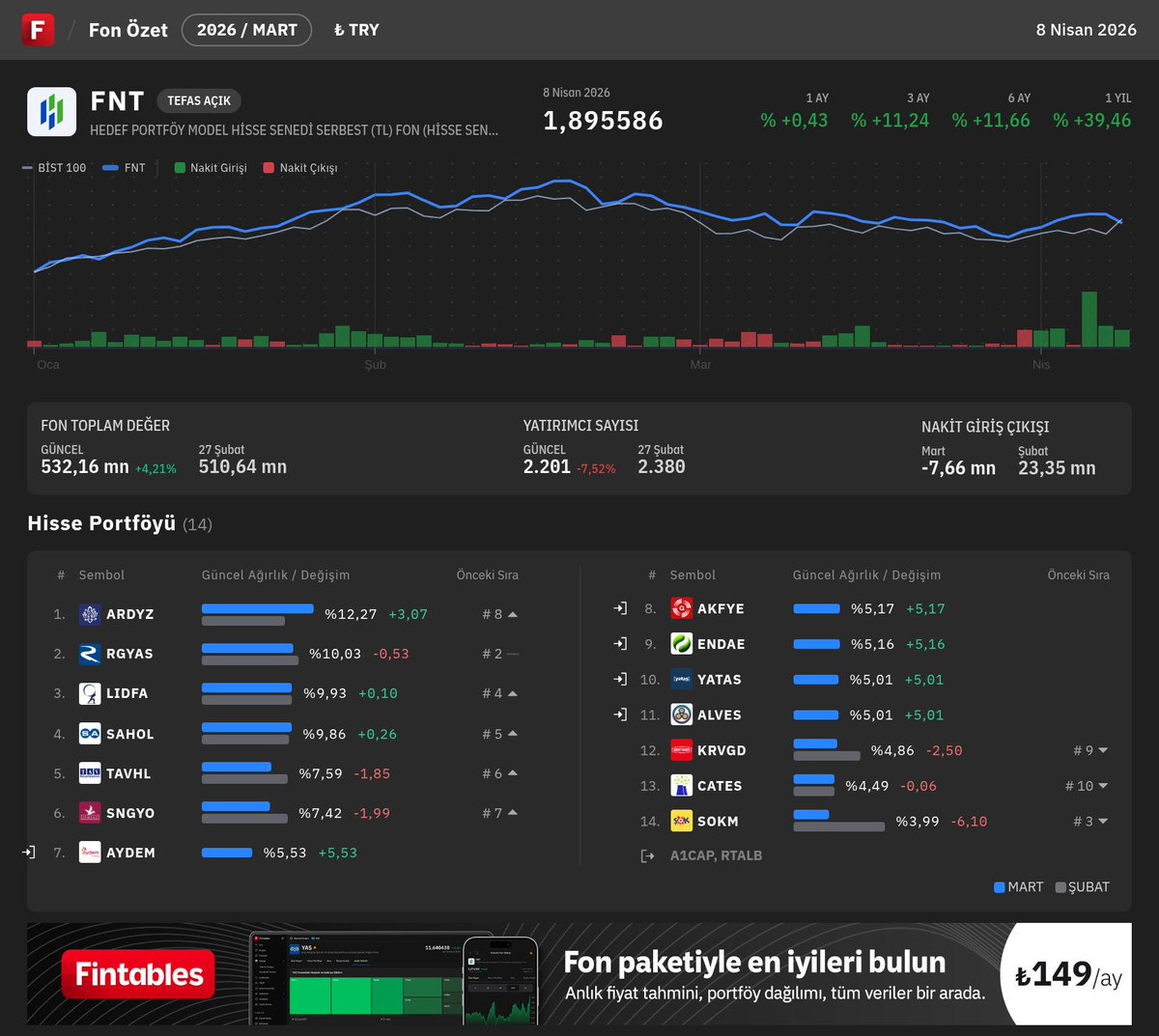Click the exit arrow icon next to A1CAP

647,855
